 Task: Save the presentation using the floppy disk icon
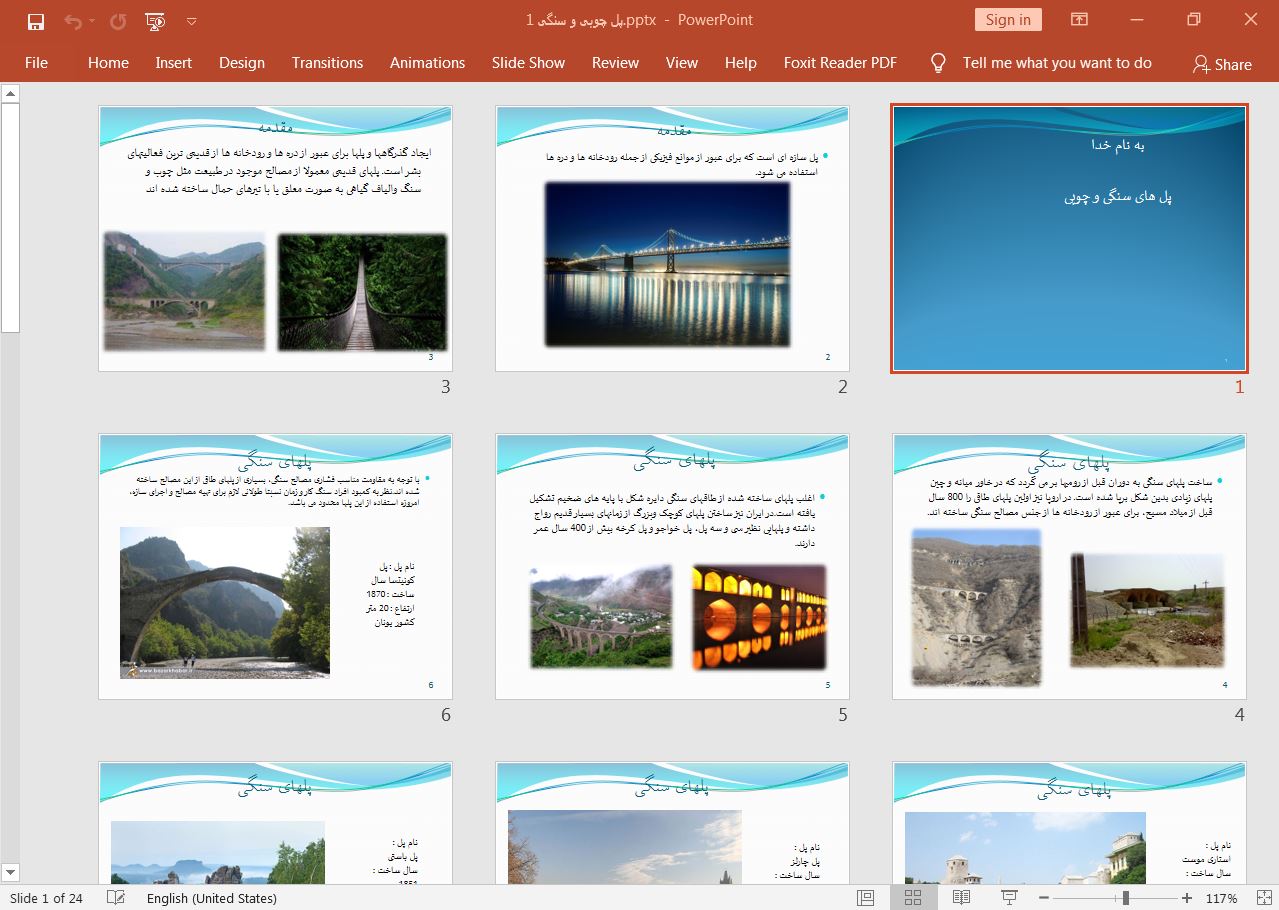36,20
